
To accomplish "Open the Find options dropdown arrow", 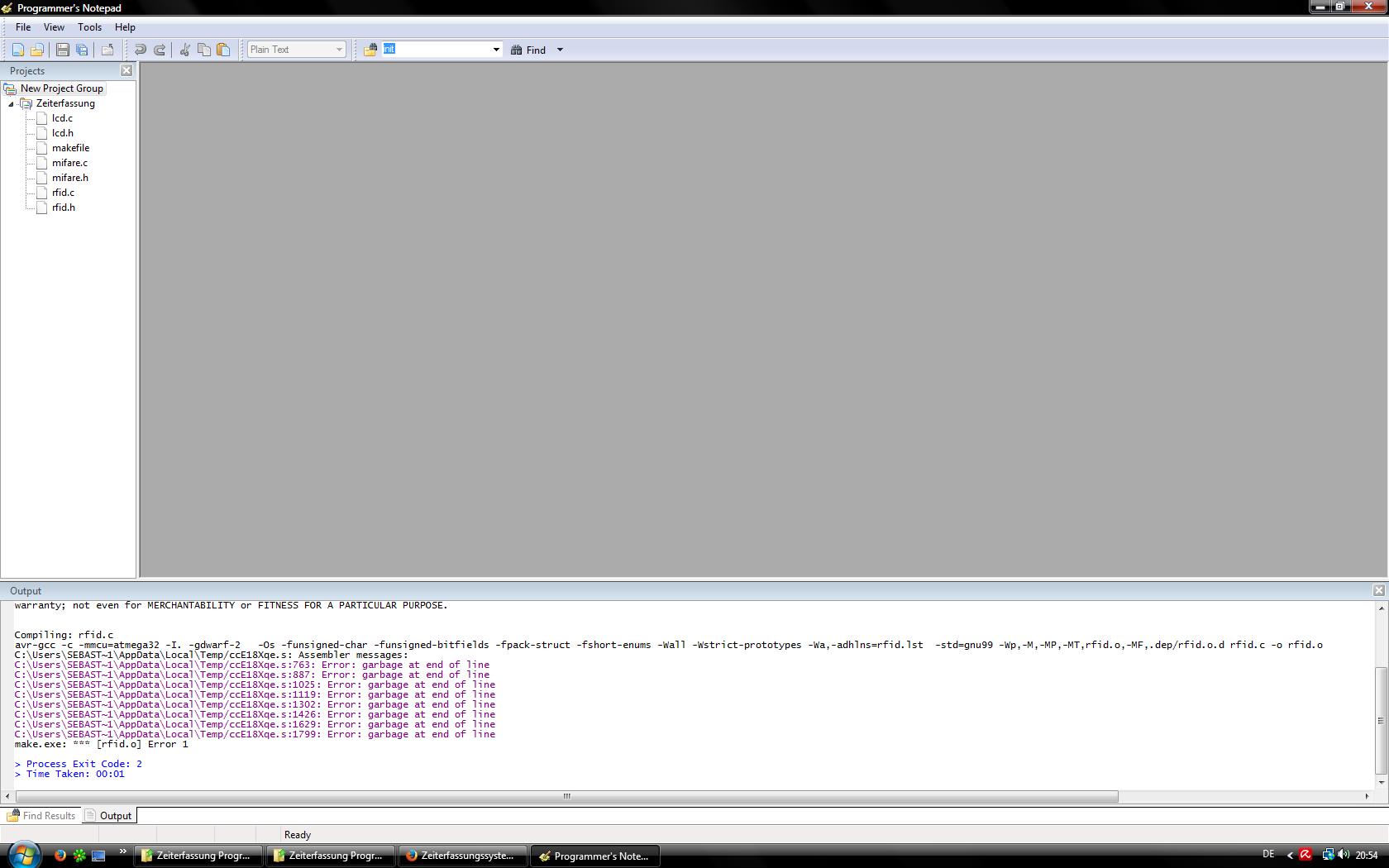I will (x=560, y=50).
